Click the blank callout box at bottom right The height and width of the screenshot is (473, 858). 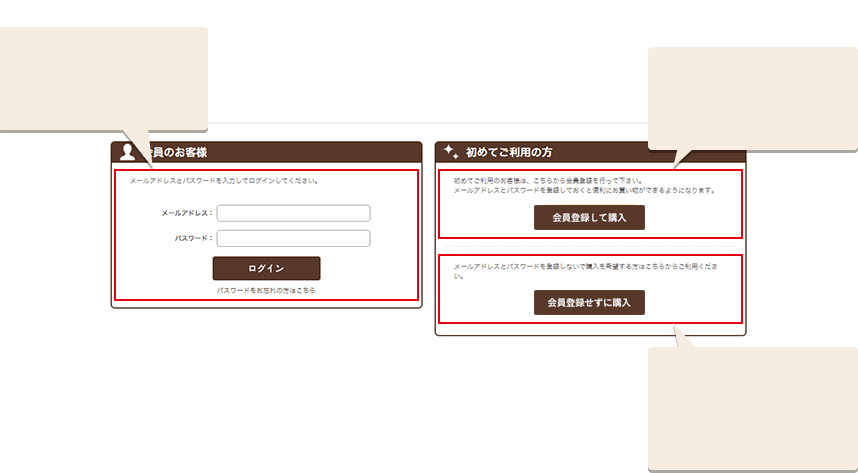752,407
